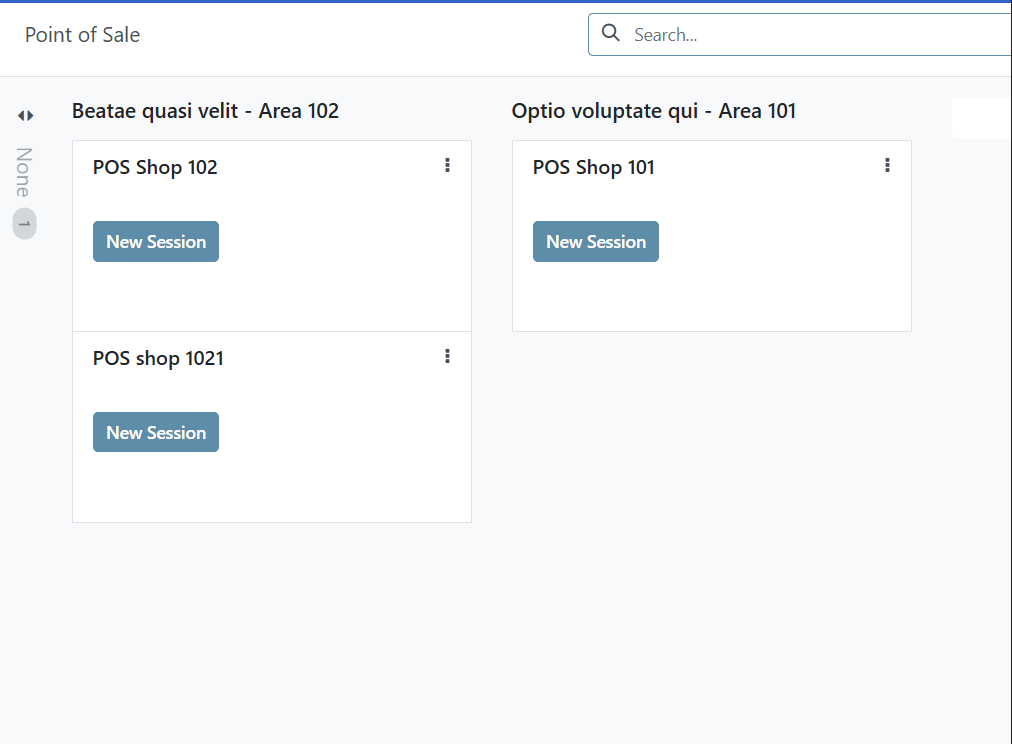The height and width of the screenshot is (744, 1012).
Task: Click the count badge showing 1 in the sidebar
Action: (x=23, y=223)
